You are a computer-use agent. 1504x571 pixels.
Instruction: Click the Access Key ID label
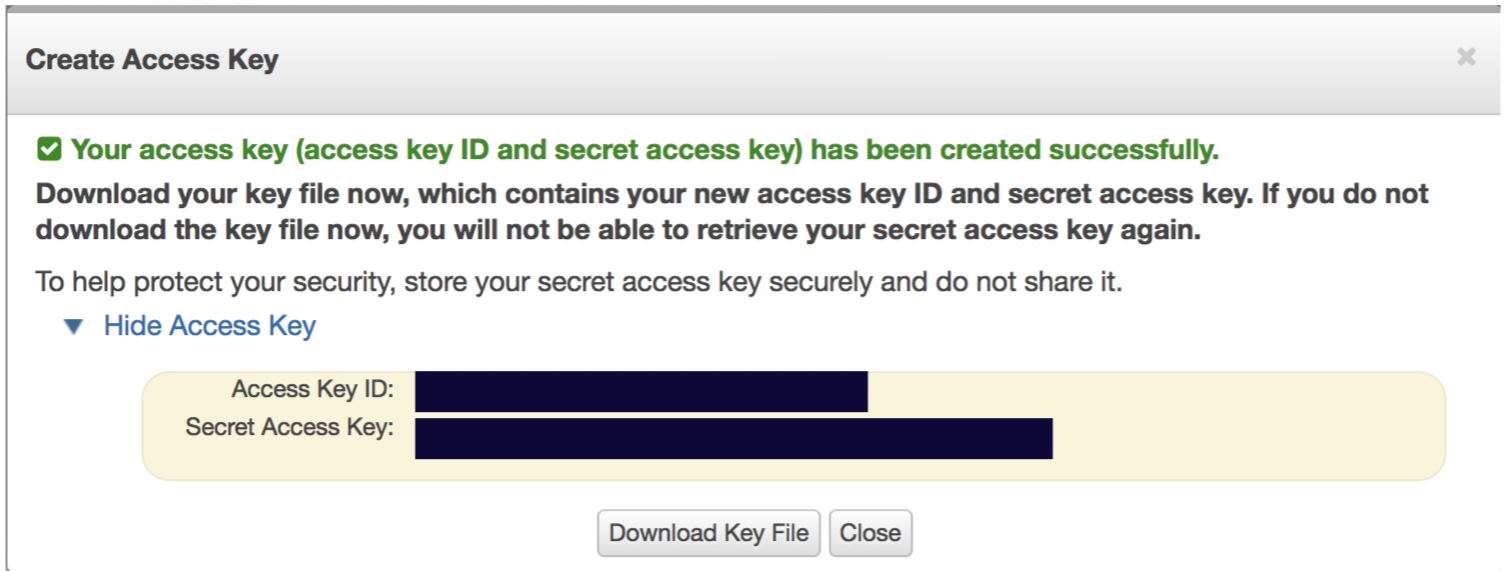[x=312, y=389]
